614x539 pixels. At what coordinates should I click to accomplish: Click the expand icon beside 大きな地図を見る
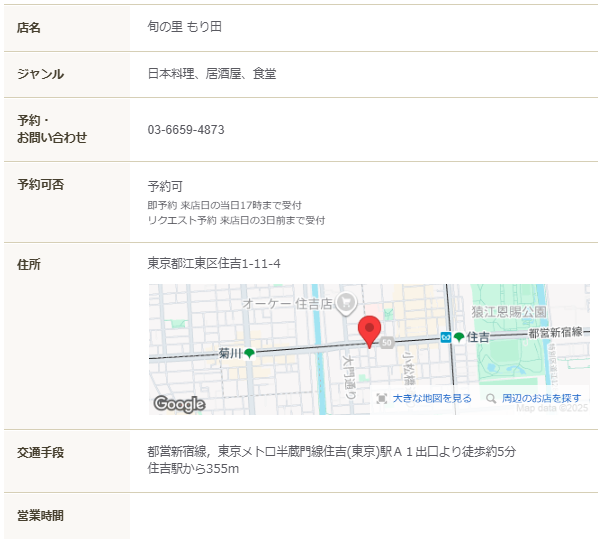[x=381, y=398]
